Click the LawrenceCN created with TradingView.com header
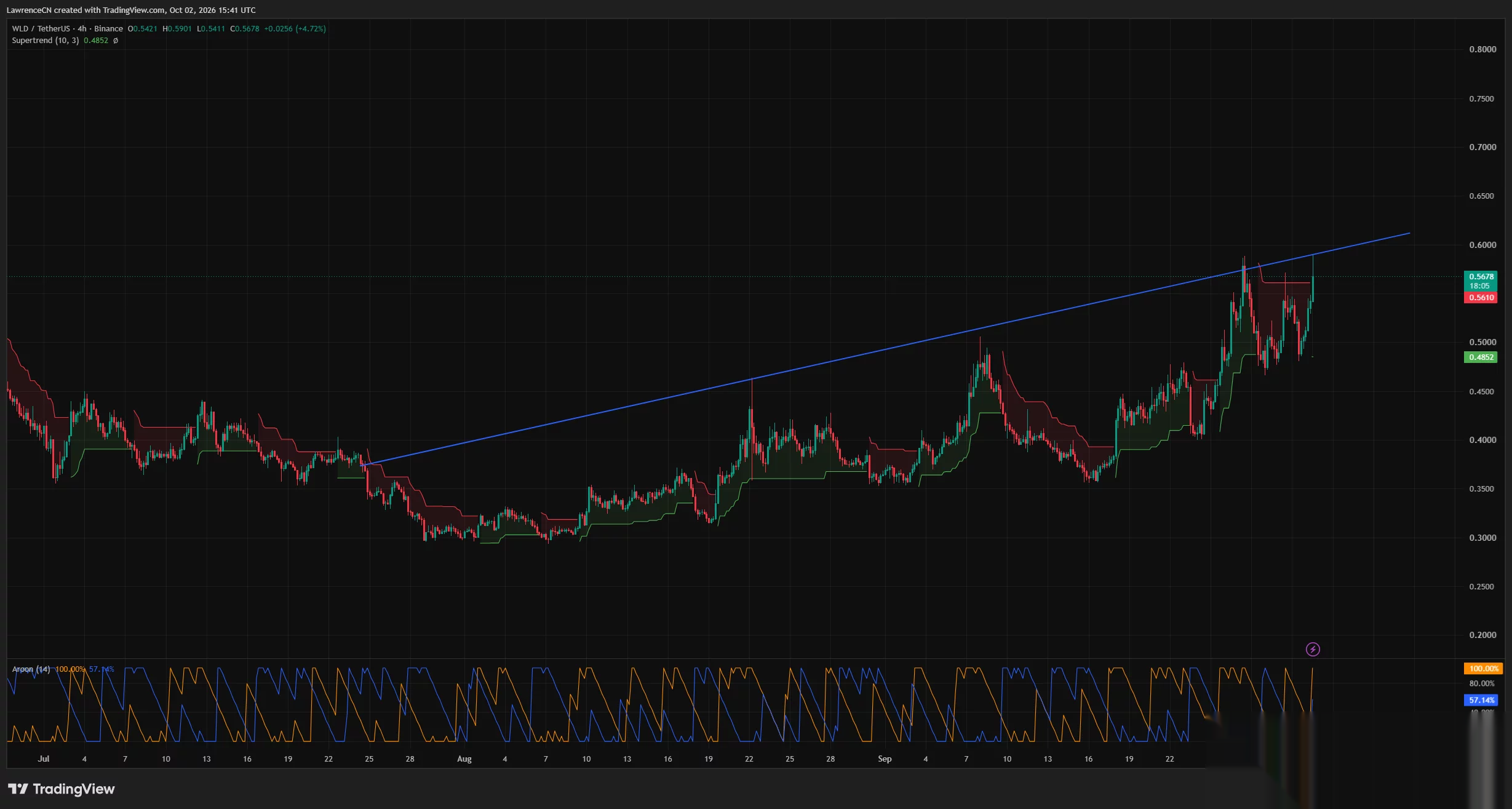This screenshot has height=809, width=1512. pyautogui.click(x=131, y=10)
